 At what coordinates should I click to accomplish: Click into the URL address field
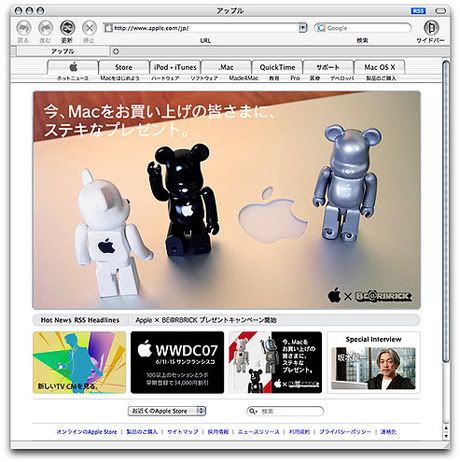pyautogui.click(x=206, y=28)
